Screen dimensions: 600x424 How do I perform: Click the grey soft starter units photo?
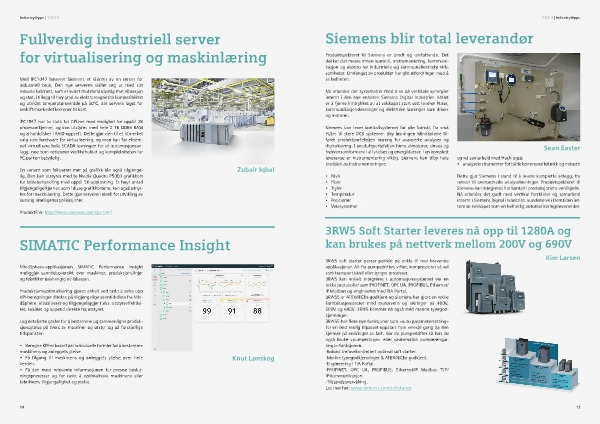click(495, 286)
